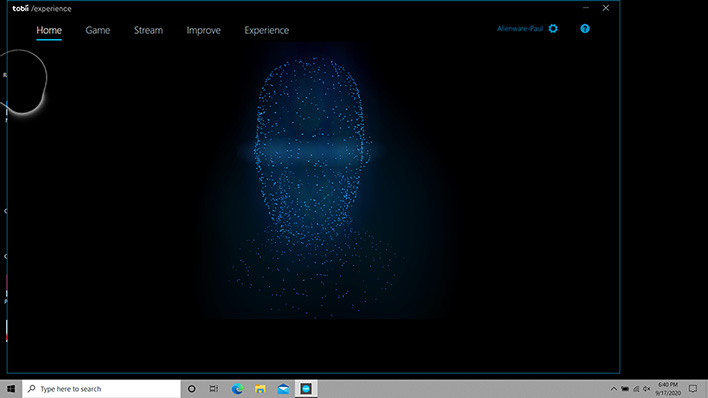Open Task View from the taskbar

click(x=214, y=389)
